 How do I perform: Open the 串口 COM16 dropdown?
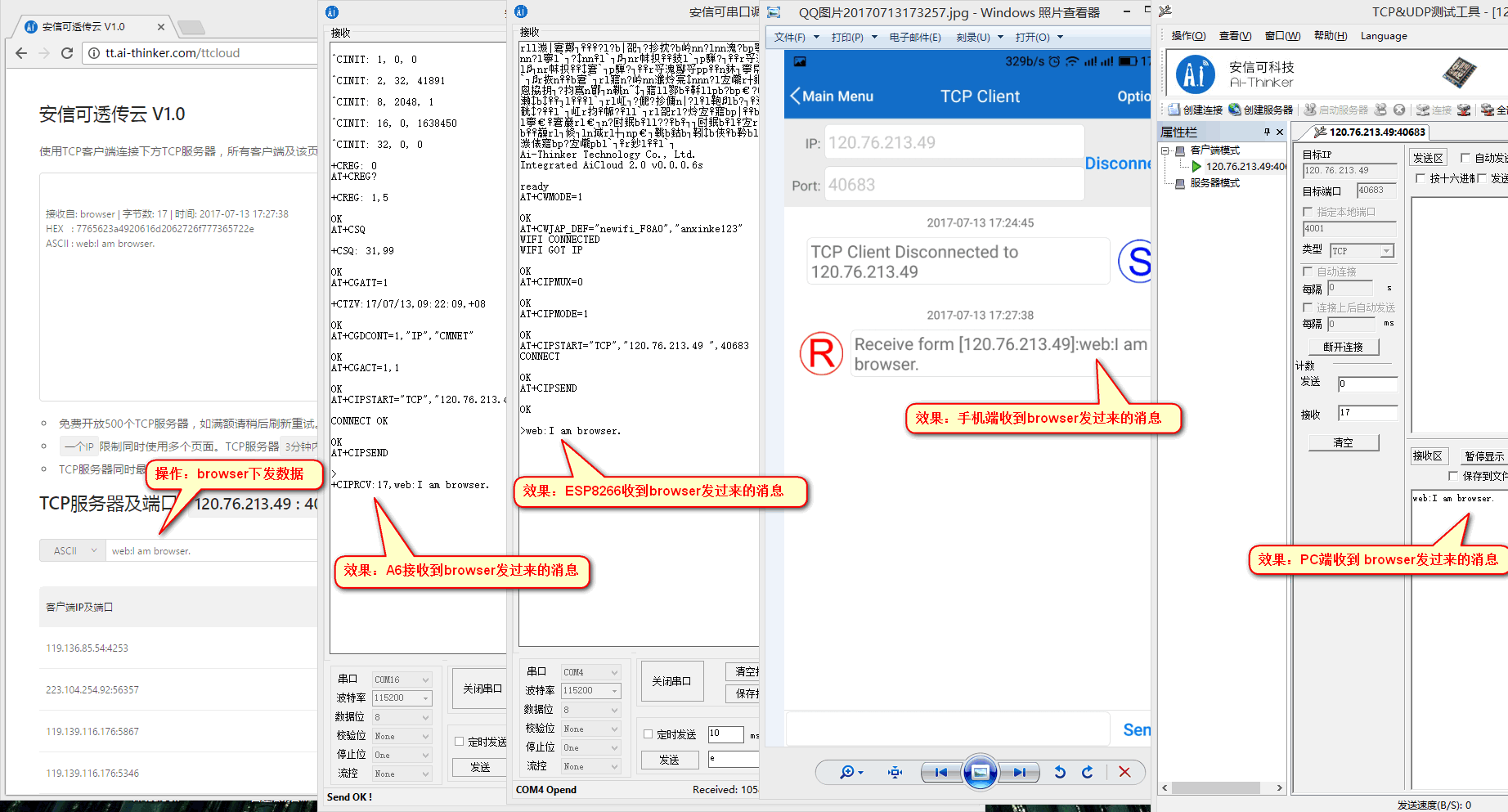pyautogui.click(x=402, y=680)
